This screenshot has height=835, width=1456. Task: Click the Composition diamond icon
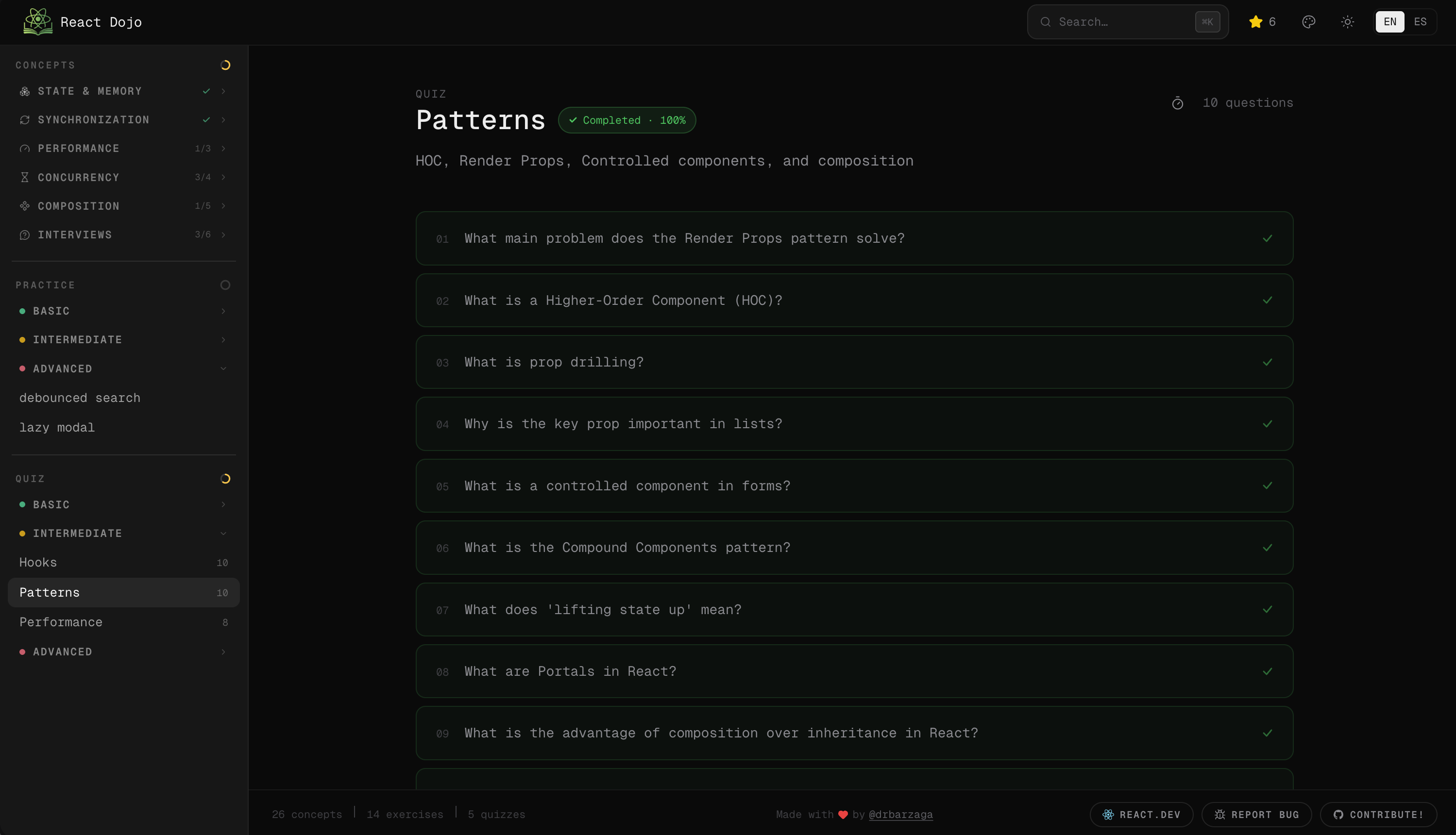25,206
